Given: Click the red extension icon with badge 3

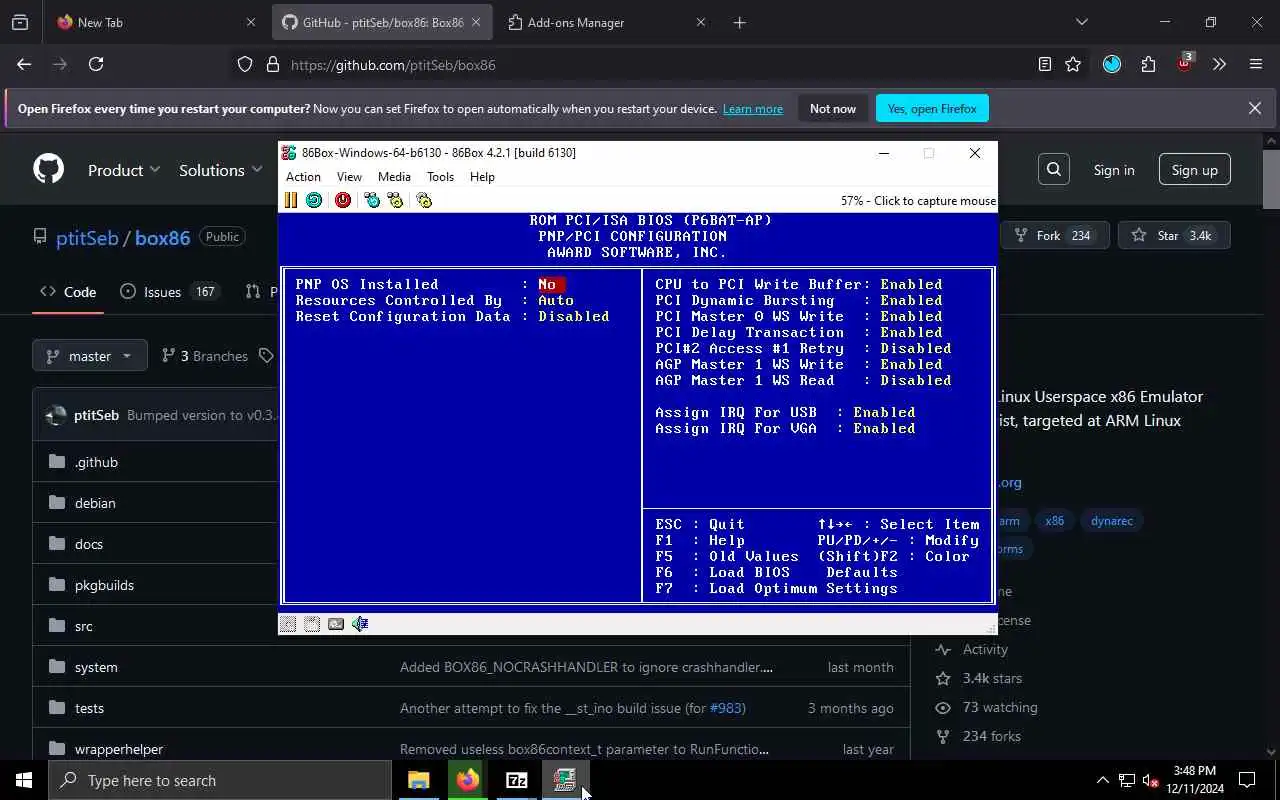Looking at the screenshot, I should coord(1184,63).
